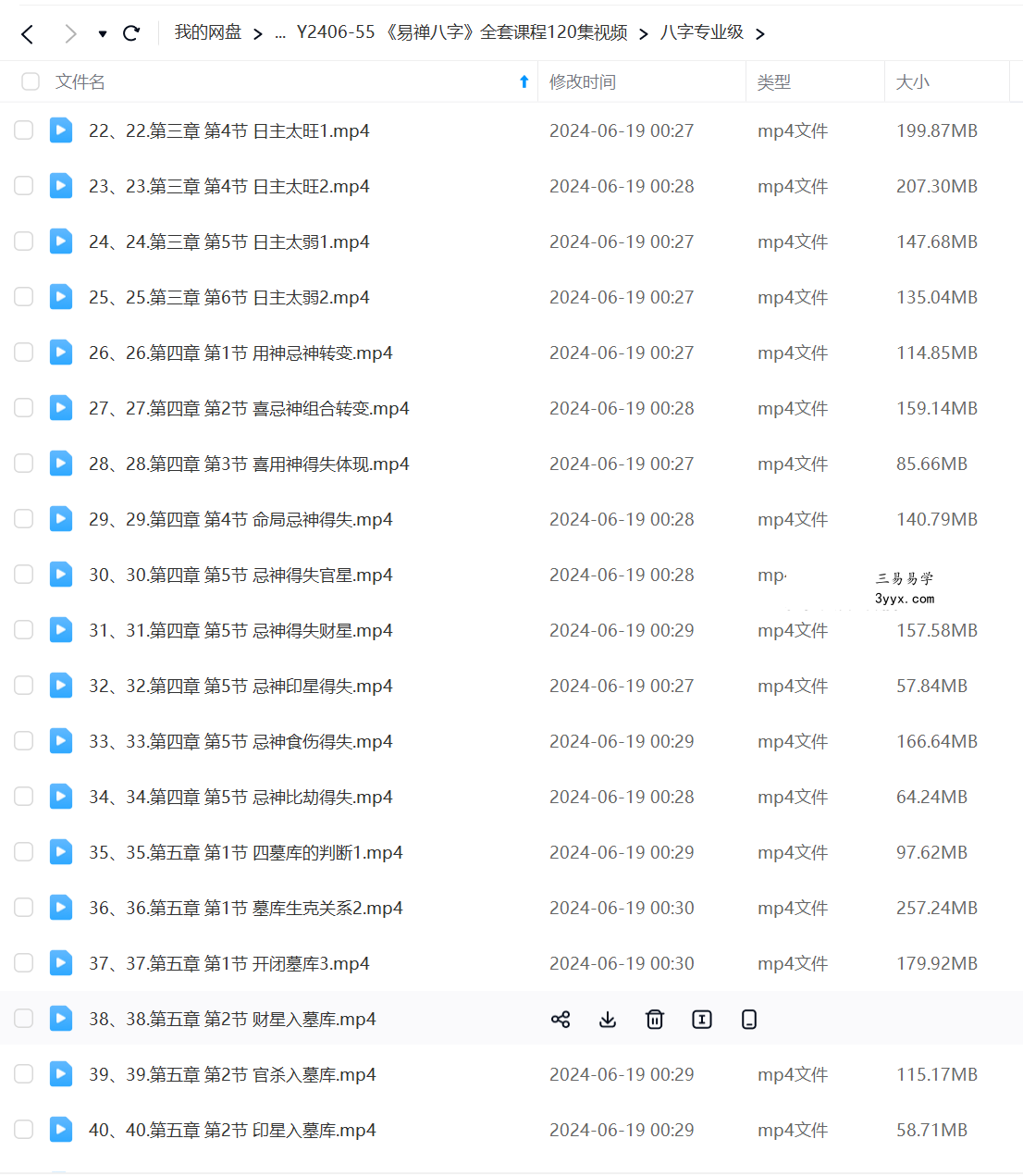Expand chevron after 八字专业级 breadcrumb

coord(759,34)
